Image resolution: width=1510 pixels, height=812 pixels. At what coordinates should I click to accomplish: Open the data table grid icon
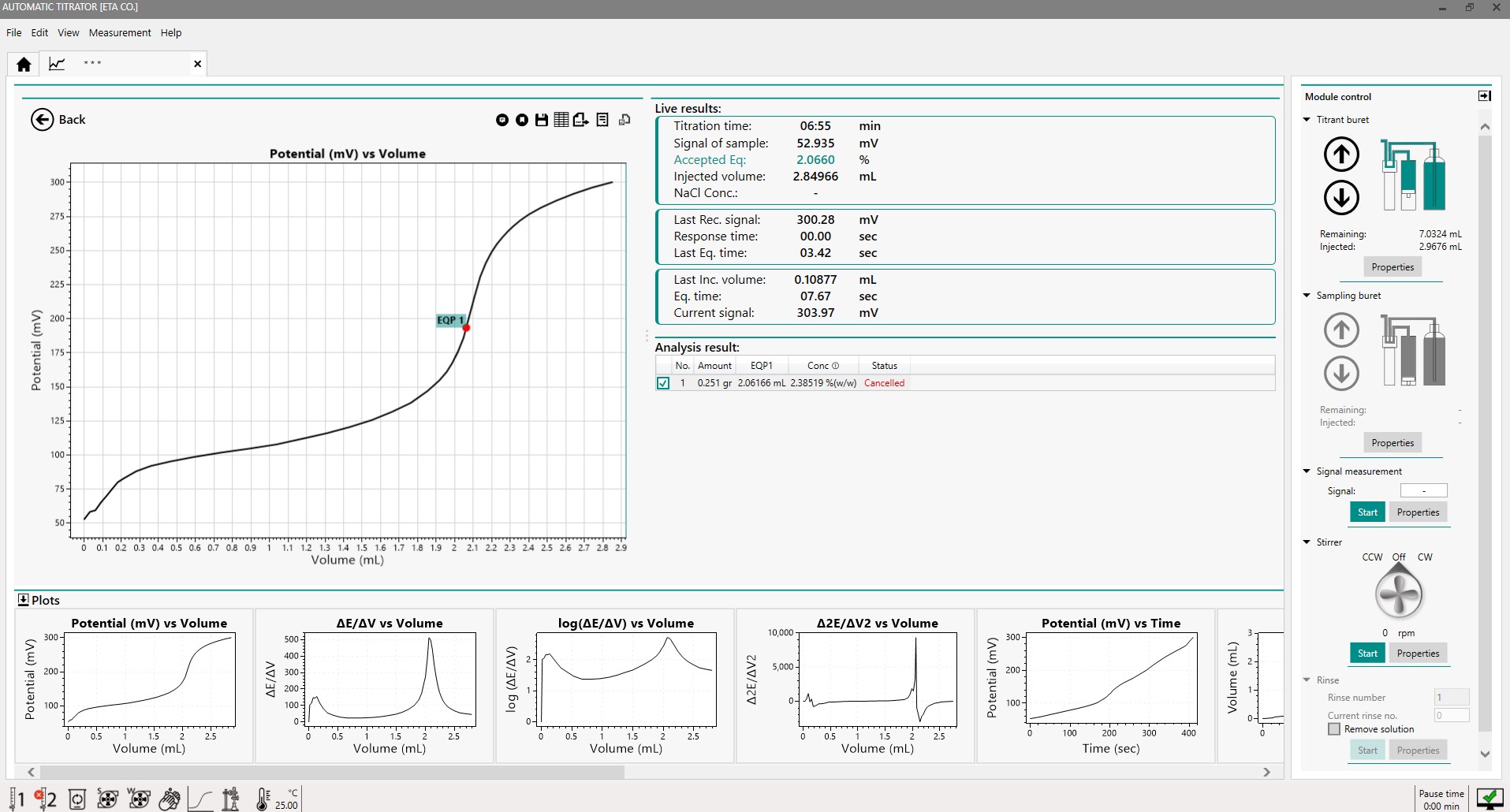tap(561, 120)
